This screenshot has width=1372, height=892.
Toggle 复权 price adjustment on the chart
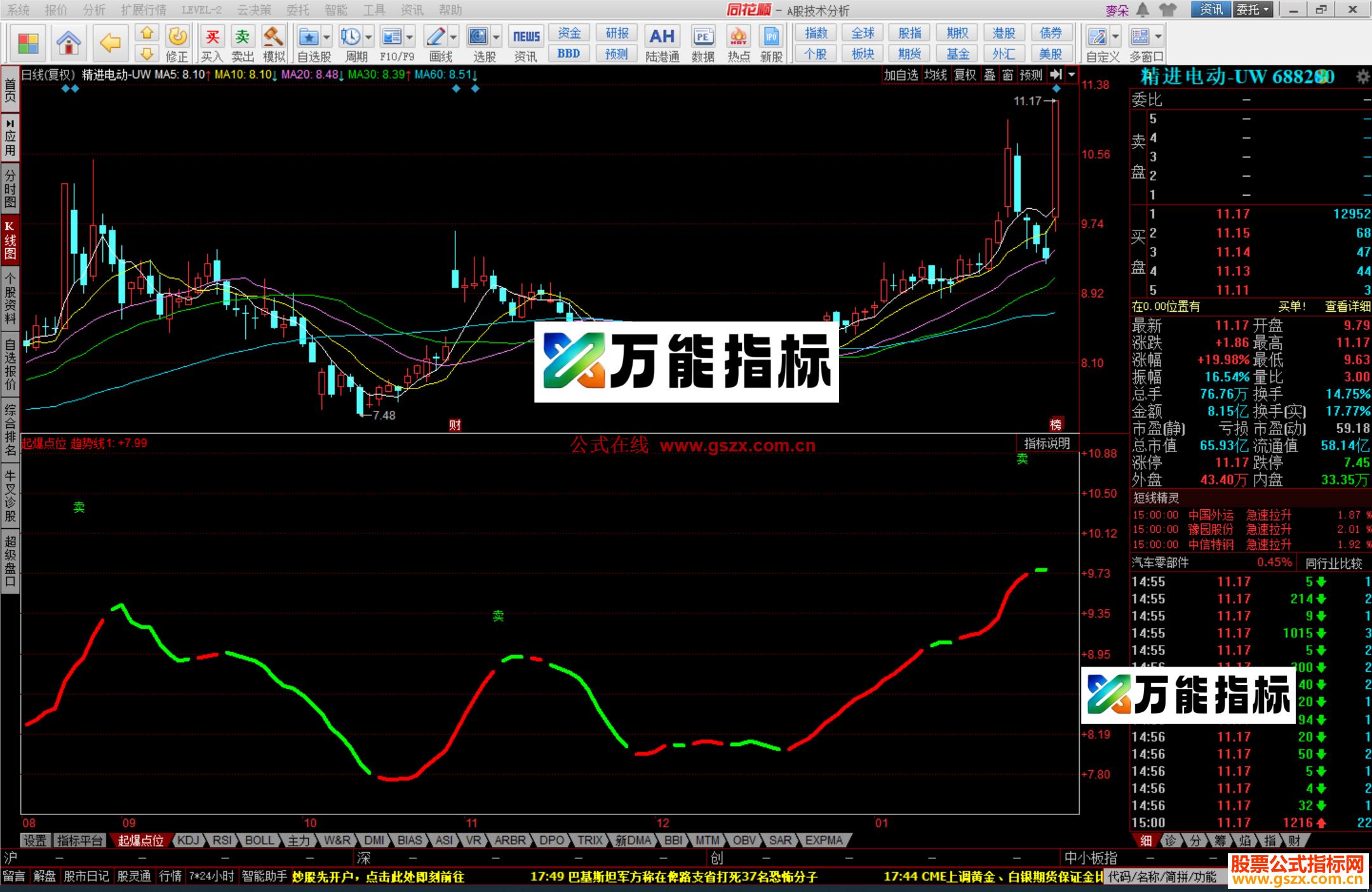[965, 75]
